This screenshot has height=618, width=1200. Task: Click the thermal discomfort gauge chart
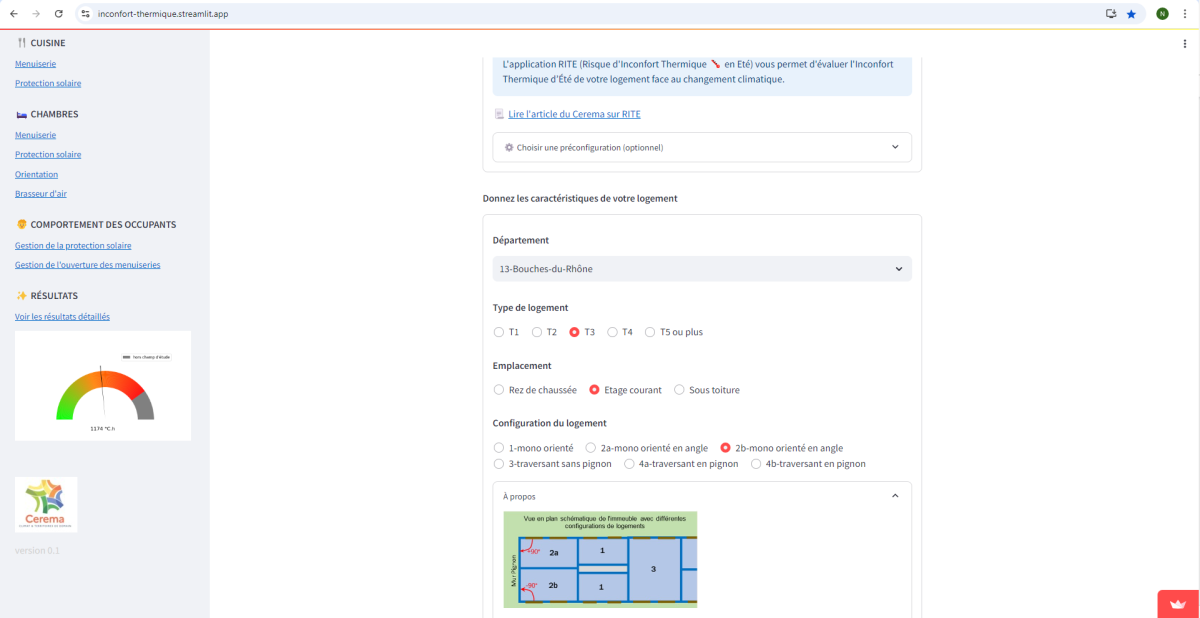coord(103,386)
